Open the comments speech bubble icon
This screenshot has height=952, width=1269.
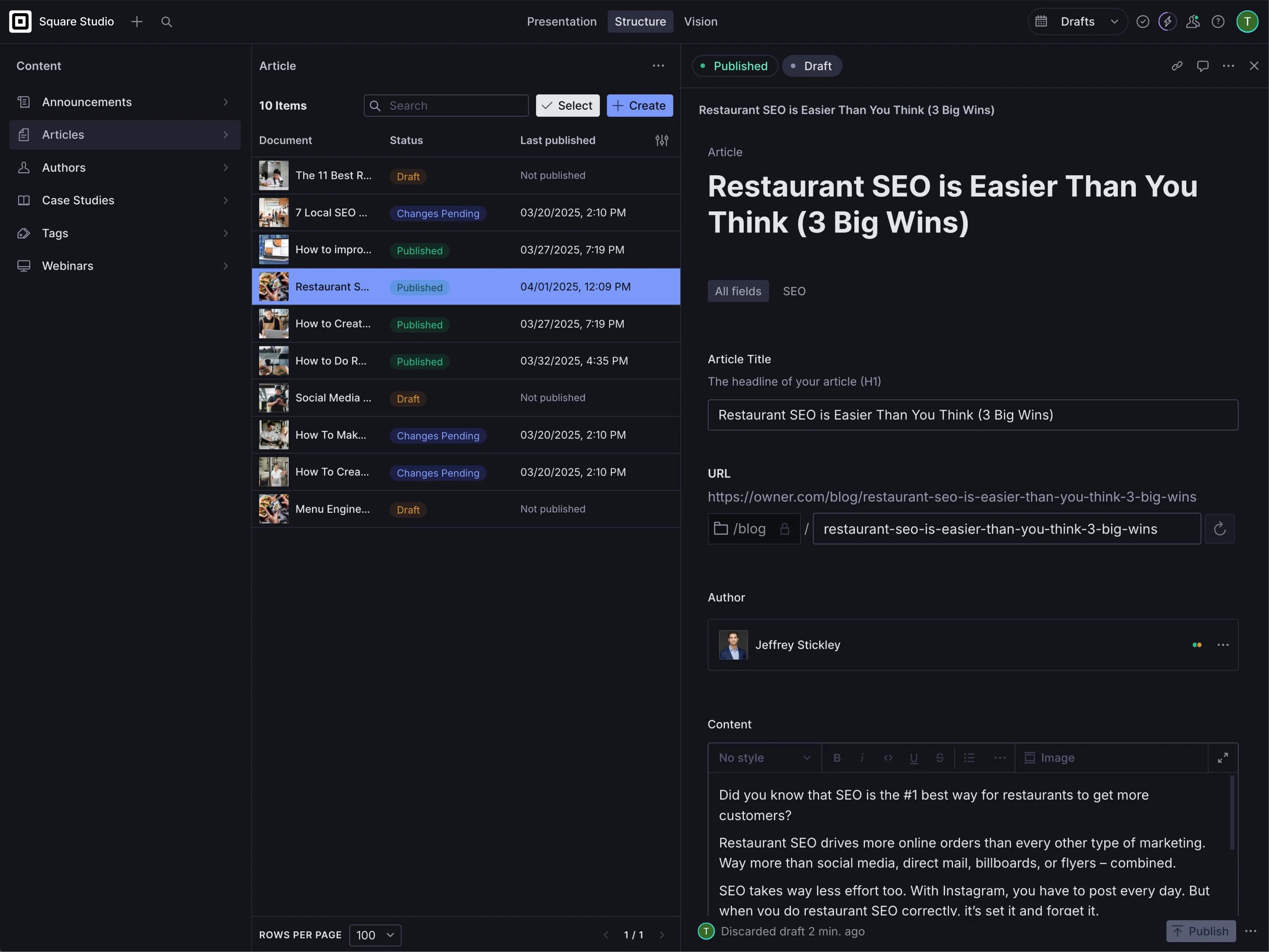click(x=1202, y=66)
